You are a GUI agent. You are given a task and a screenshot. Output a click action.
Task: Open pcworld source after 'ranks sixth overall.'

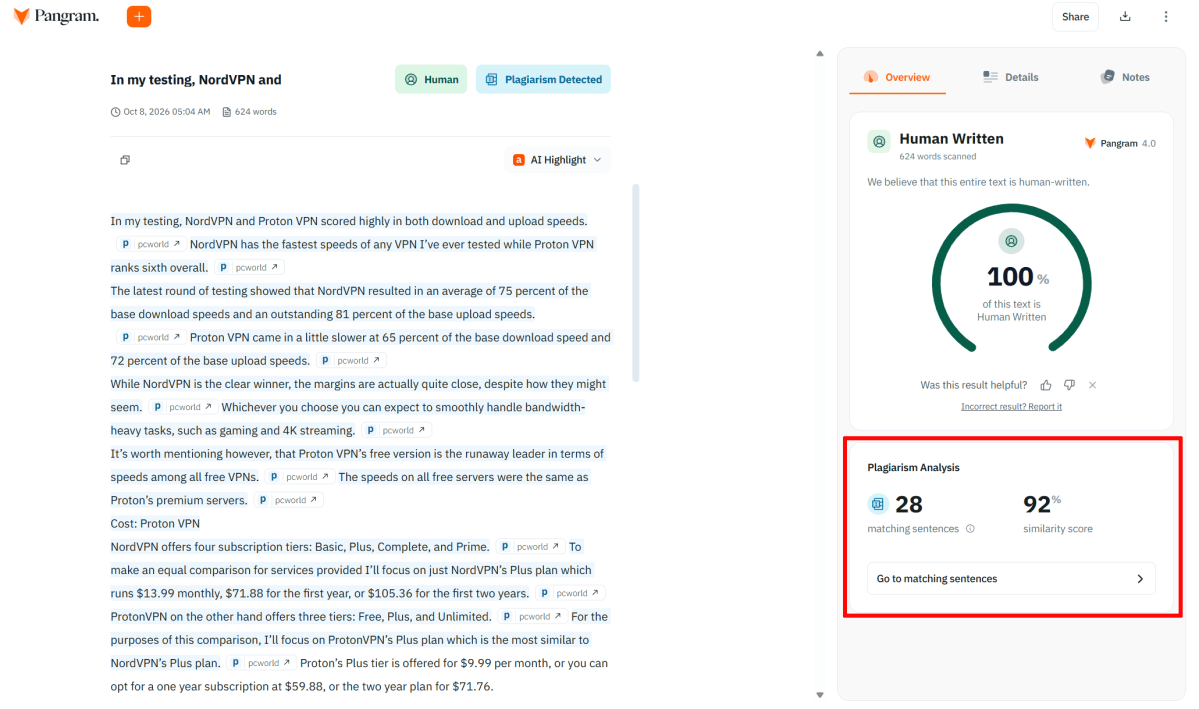[249, 268]
